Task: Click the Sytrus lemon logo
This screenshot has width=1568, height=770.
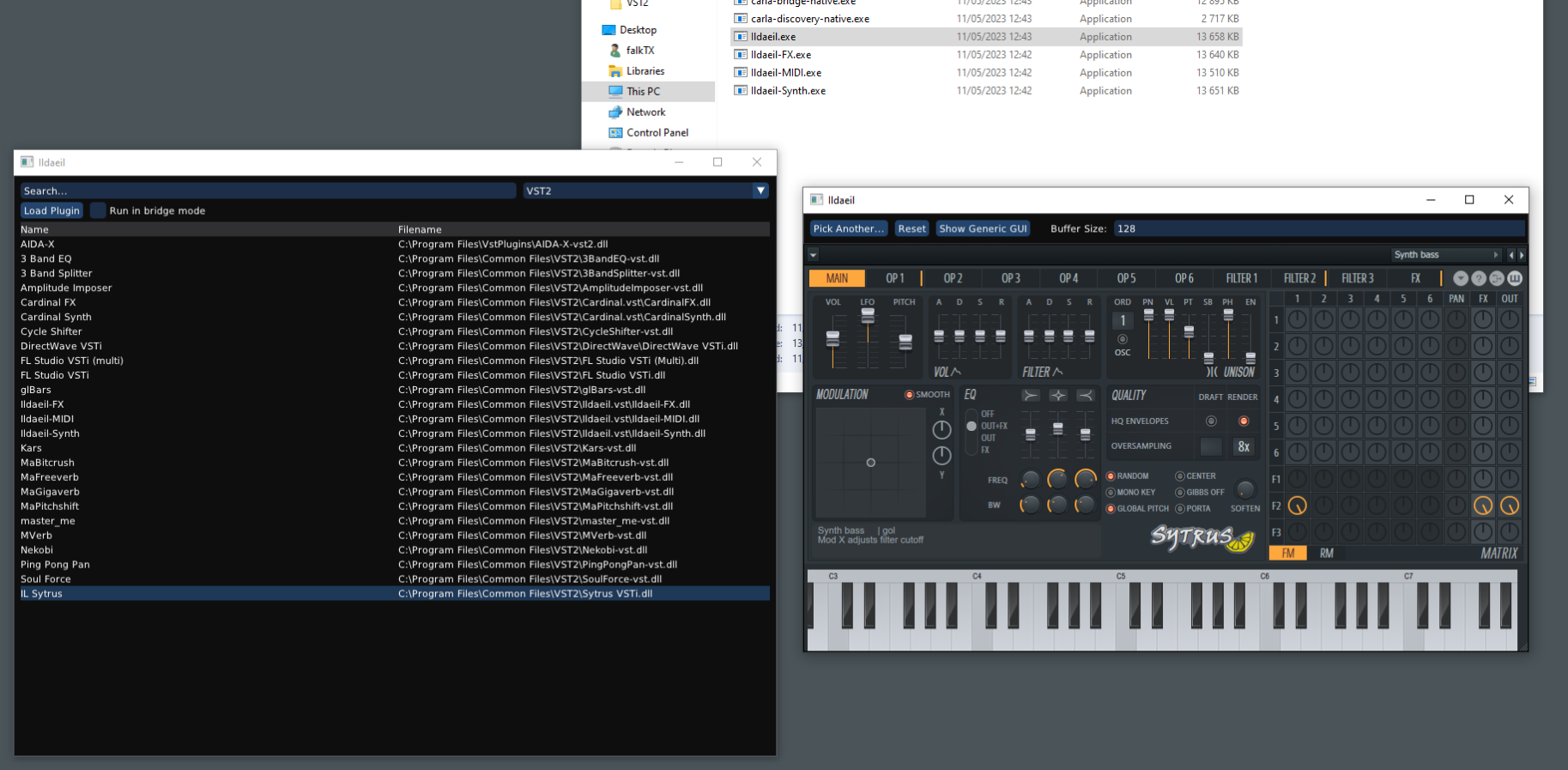Action: 1202,538
